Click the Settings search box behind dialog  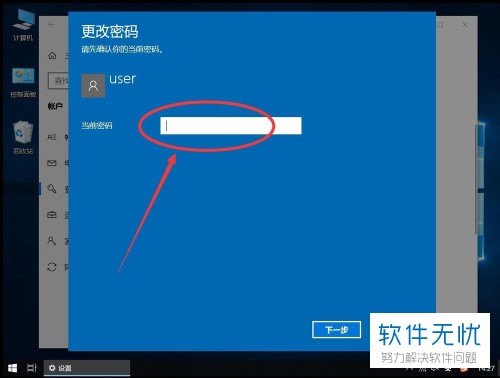tap(59, 80)
